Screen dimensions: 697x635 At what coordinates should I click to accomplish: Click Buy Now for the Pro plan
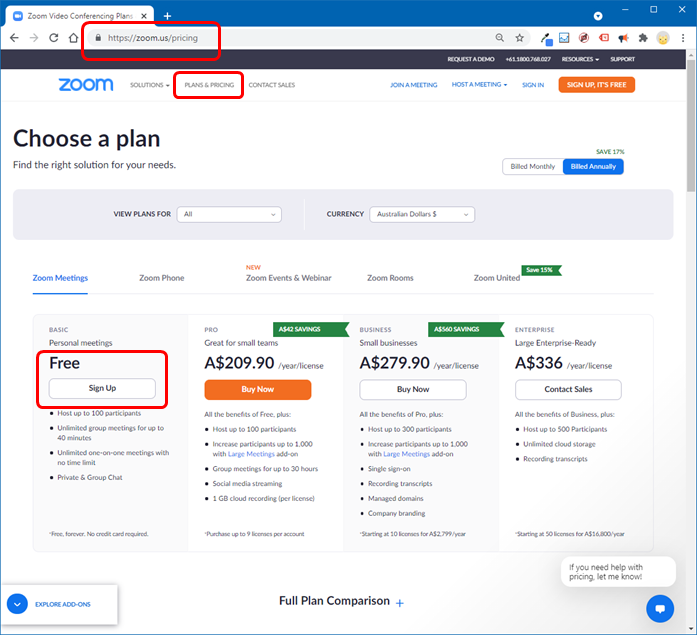click(258, 389)
